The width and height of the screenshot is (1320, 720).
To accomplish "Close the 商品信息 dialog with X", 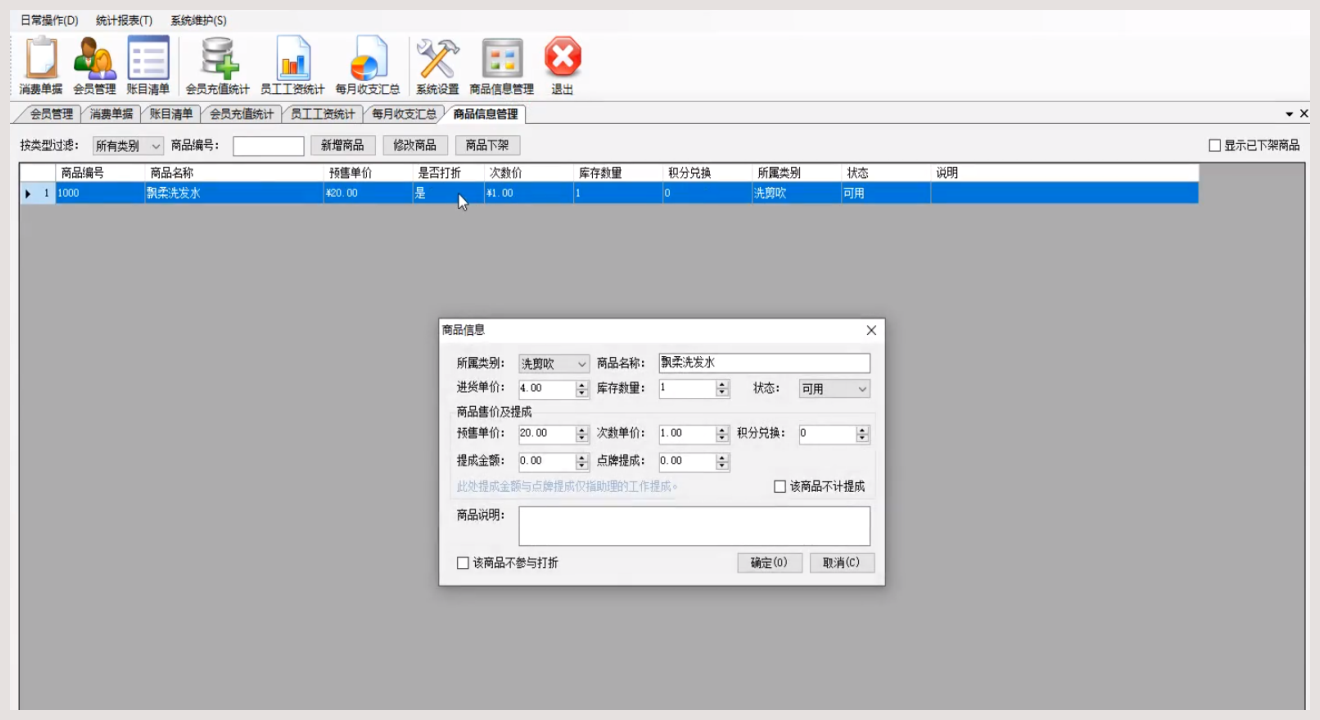I will (871, 330).
